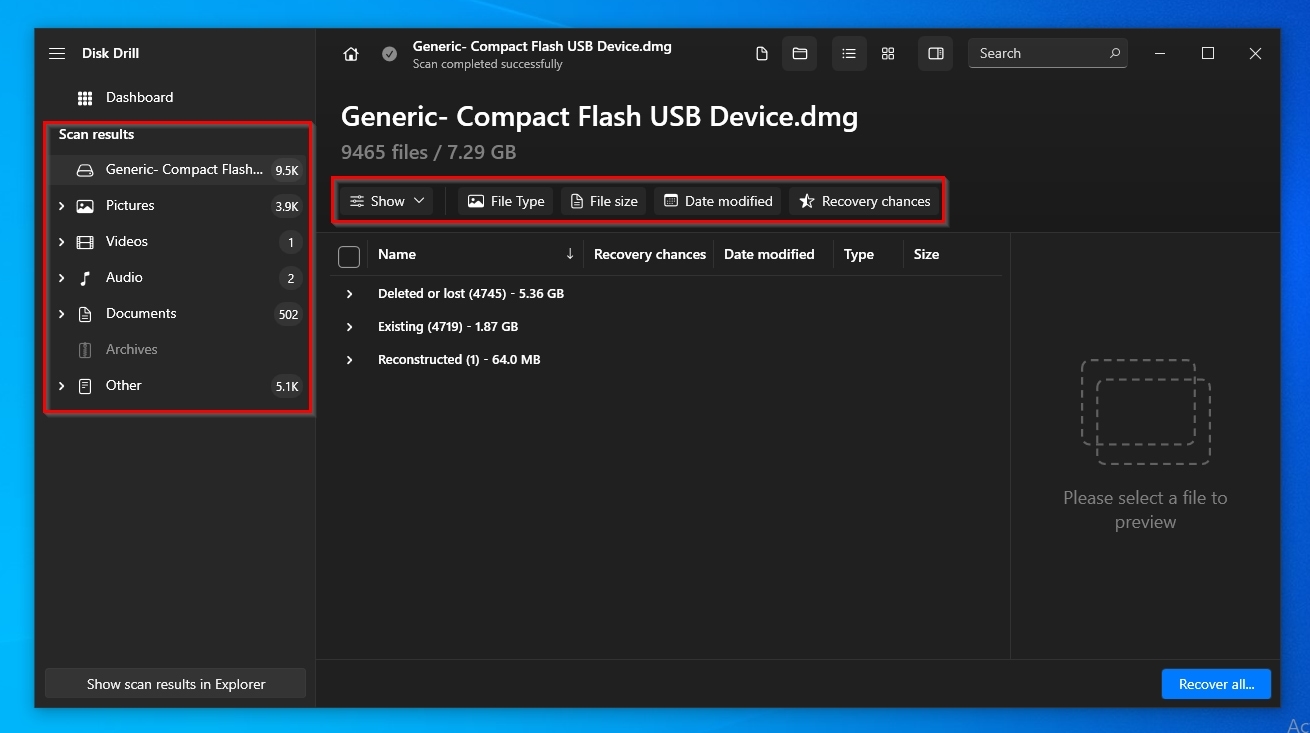Open the Videos category

click(x=178, y=242)
